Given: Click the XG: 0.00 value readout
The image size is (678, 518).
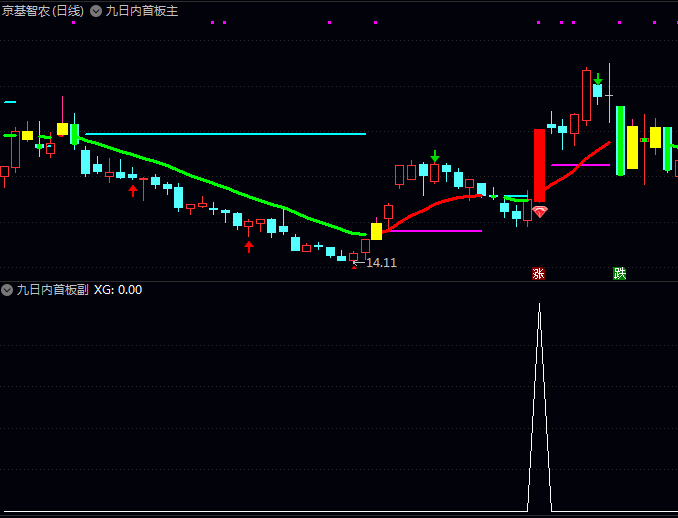Looking at the screenshot, I should 118,290.
